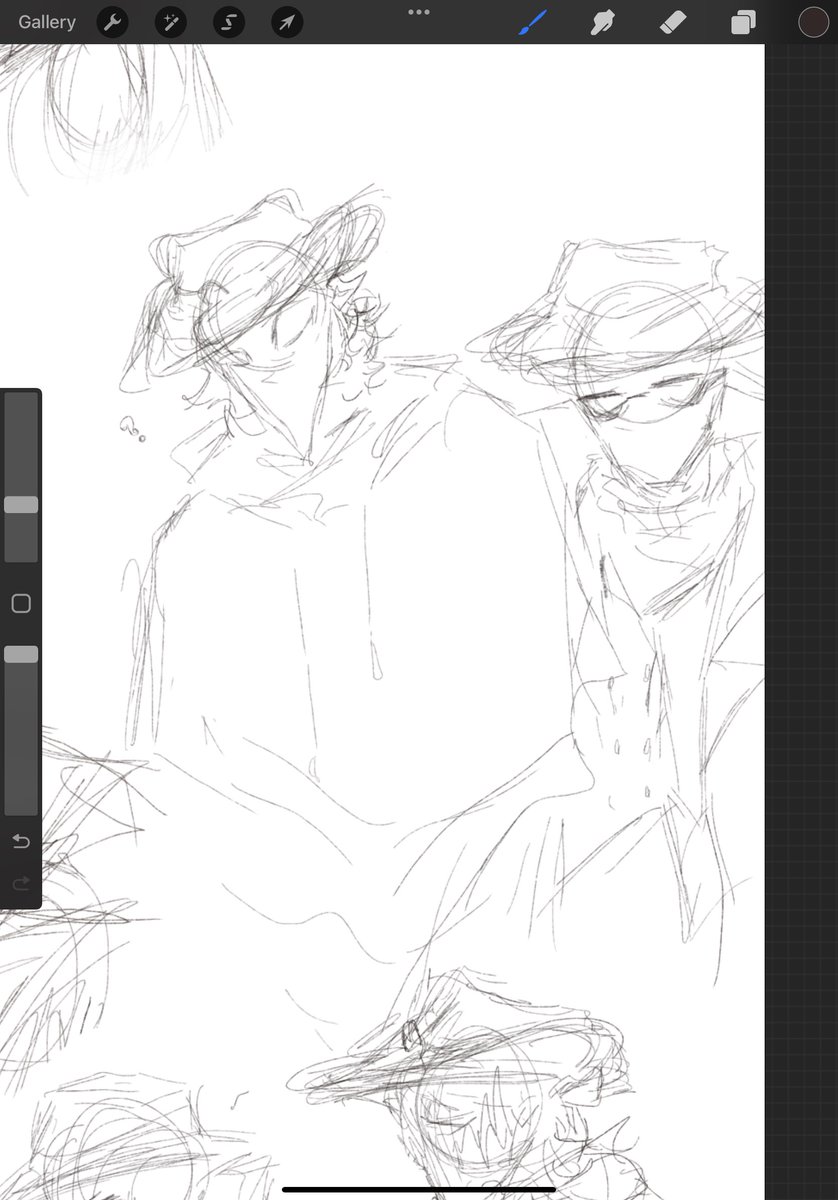Redo the last undone stroke
Viewport: 838px width, 1200px height.
click(x=21, y=883)
